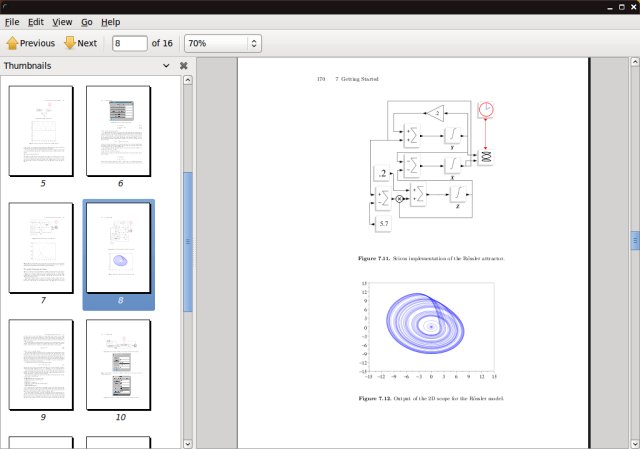Open the Go menu
Viewport: 640px width, 449px height.
pos(87,21)
